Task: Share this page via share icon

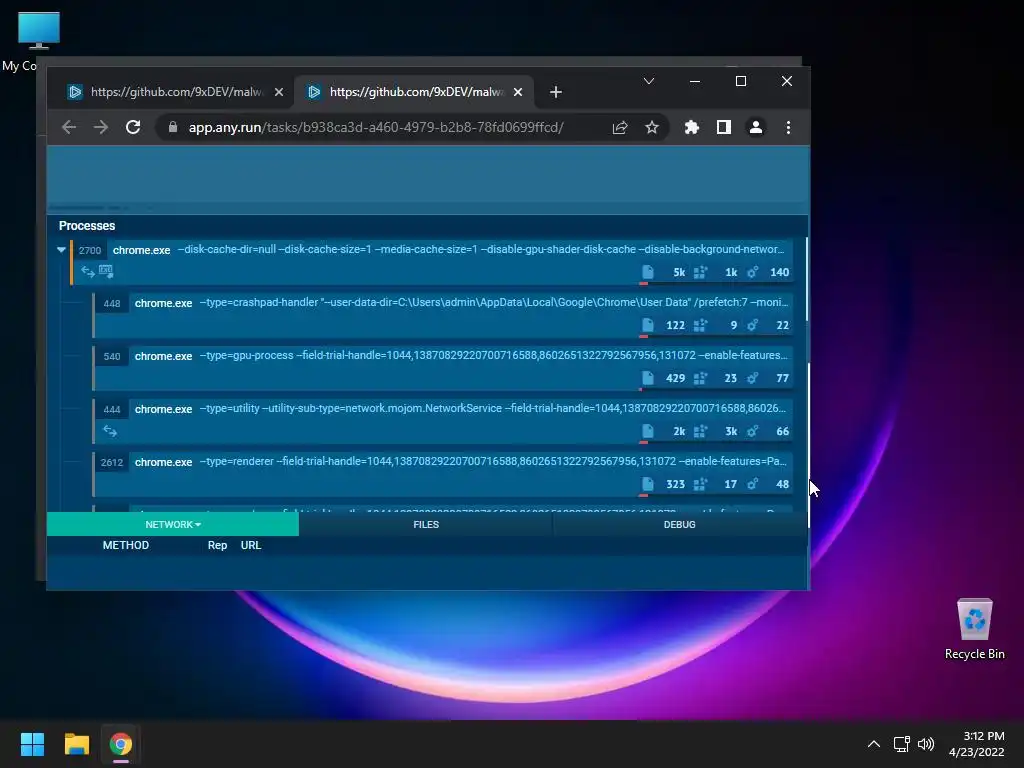Action: click(620, 127)
